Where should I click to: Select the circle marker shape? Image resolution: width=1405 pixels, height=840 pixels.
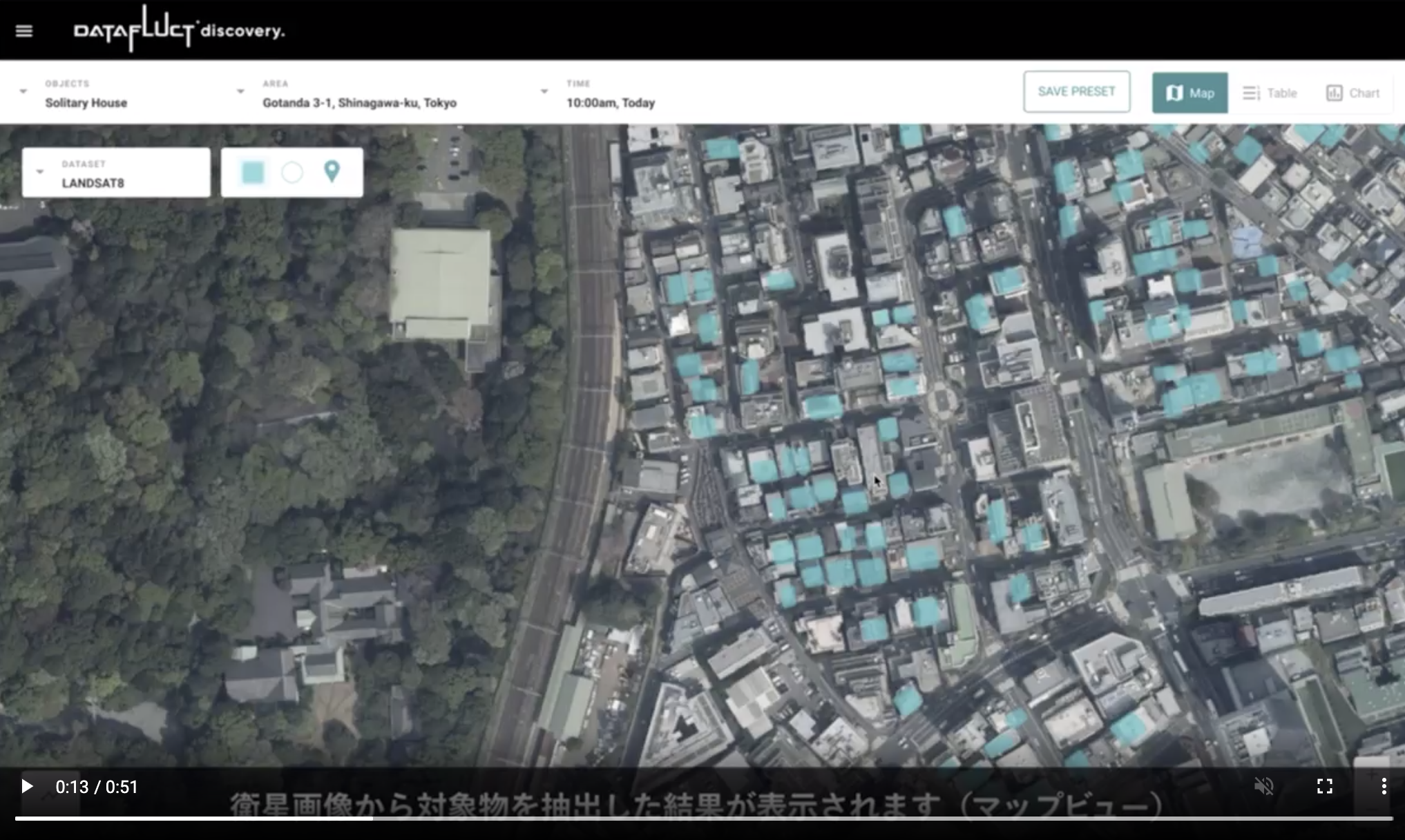click(292, 172)
